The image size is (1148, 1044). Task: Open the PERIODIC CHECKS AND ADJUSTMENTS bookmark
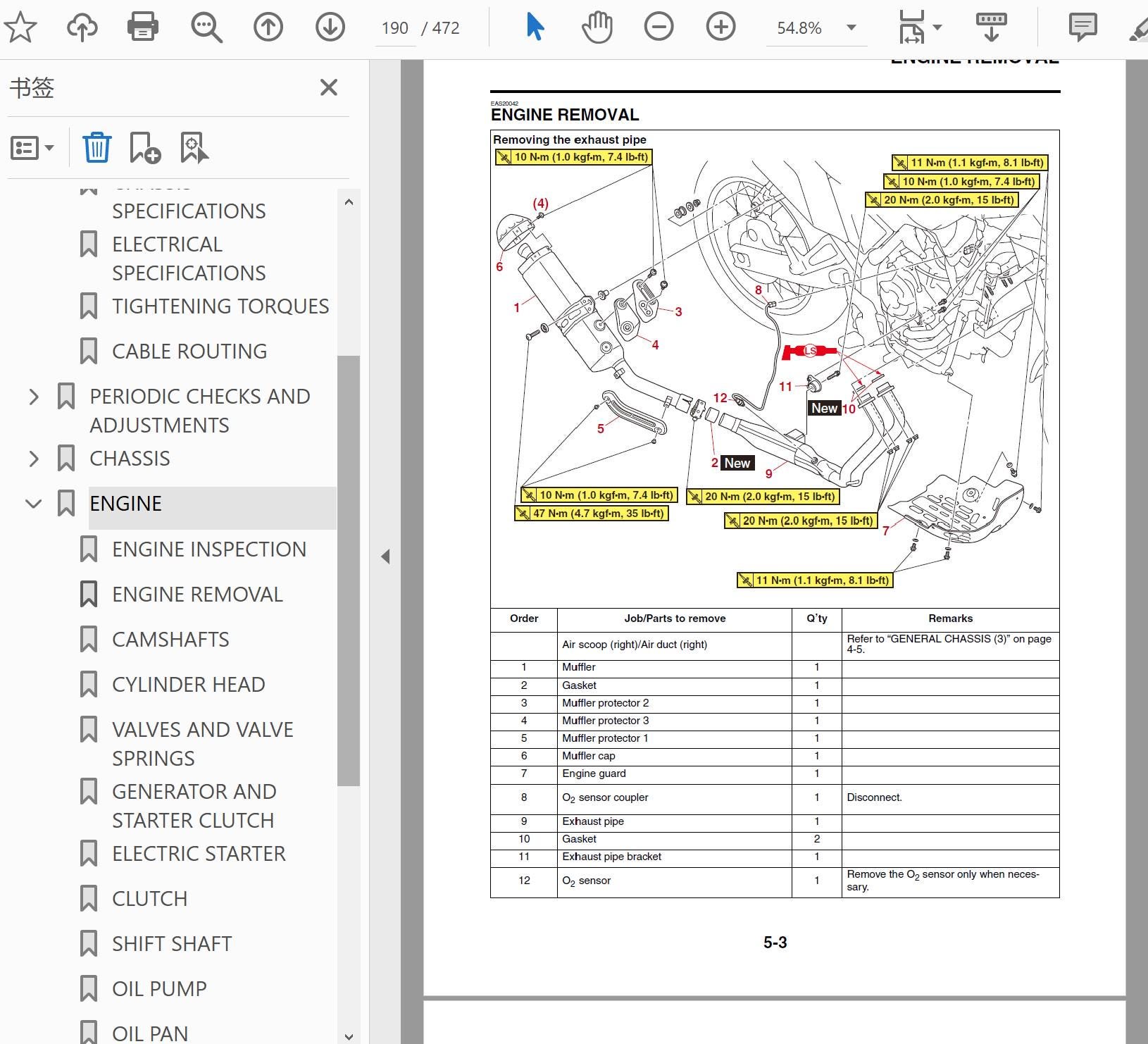pyautogui.click(x=200, y=411)
